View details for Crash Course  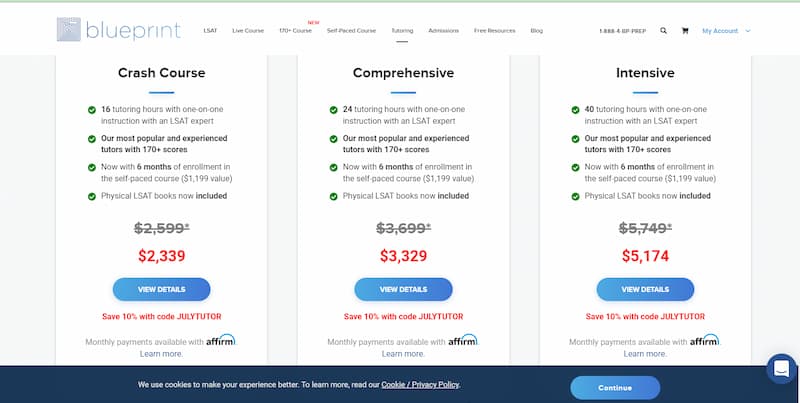point(161,289)
